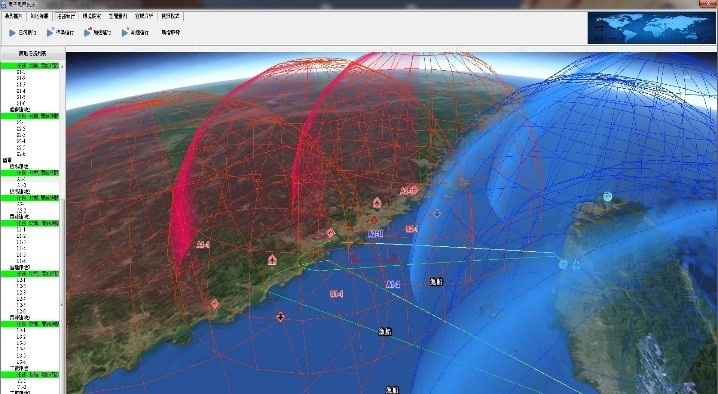The width and height of the screenshot is (718, 394).
Task: Click the text-only button after the play buttons
Action: (170, 33)
